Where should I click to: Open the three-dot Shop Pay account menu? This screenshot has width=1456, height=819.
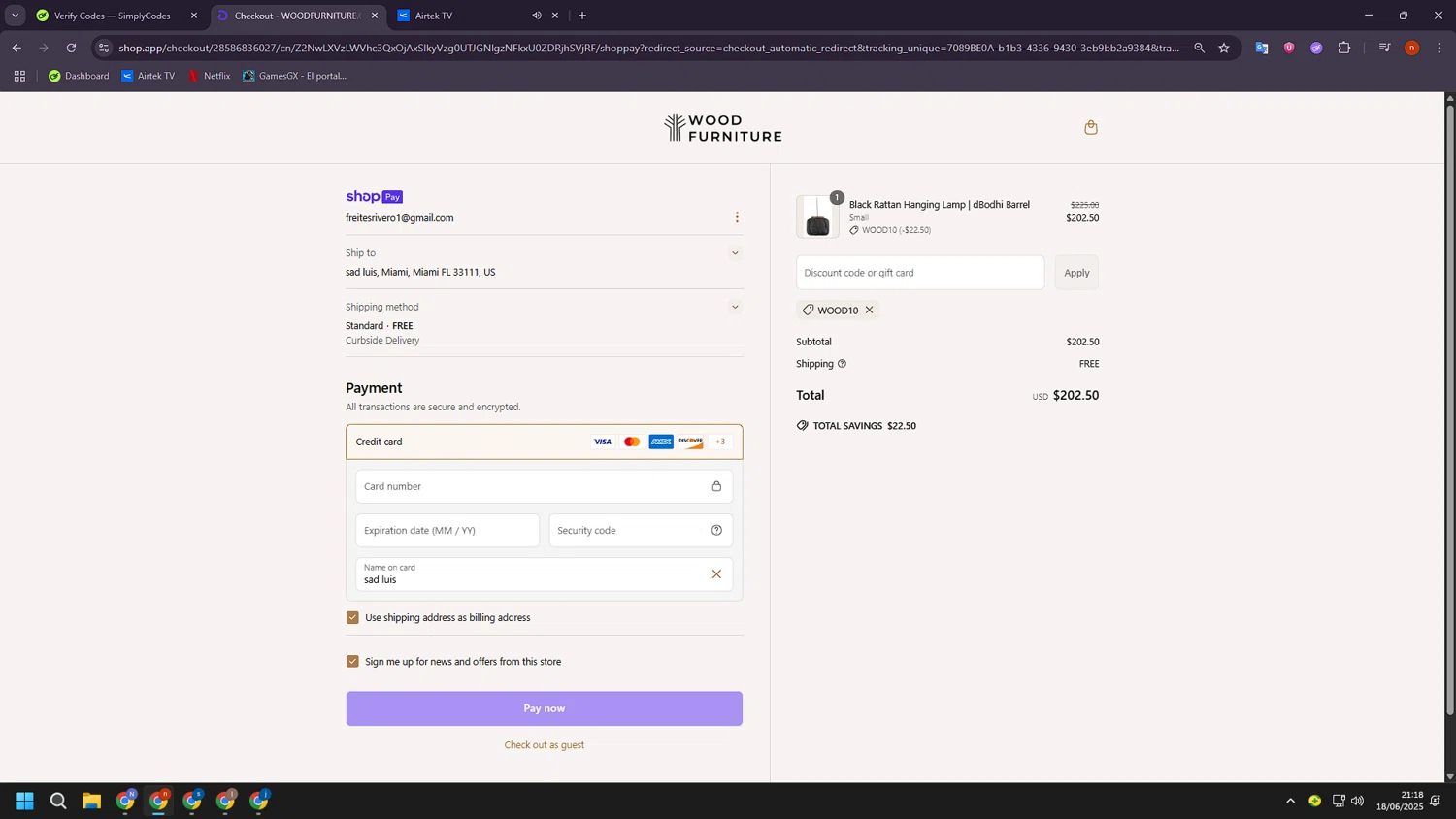[x=737, y=217]
